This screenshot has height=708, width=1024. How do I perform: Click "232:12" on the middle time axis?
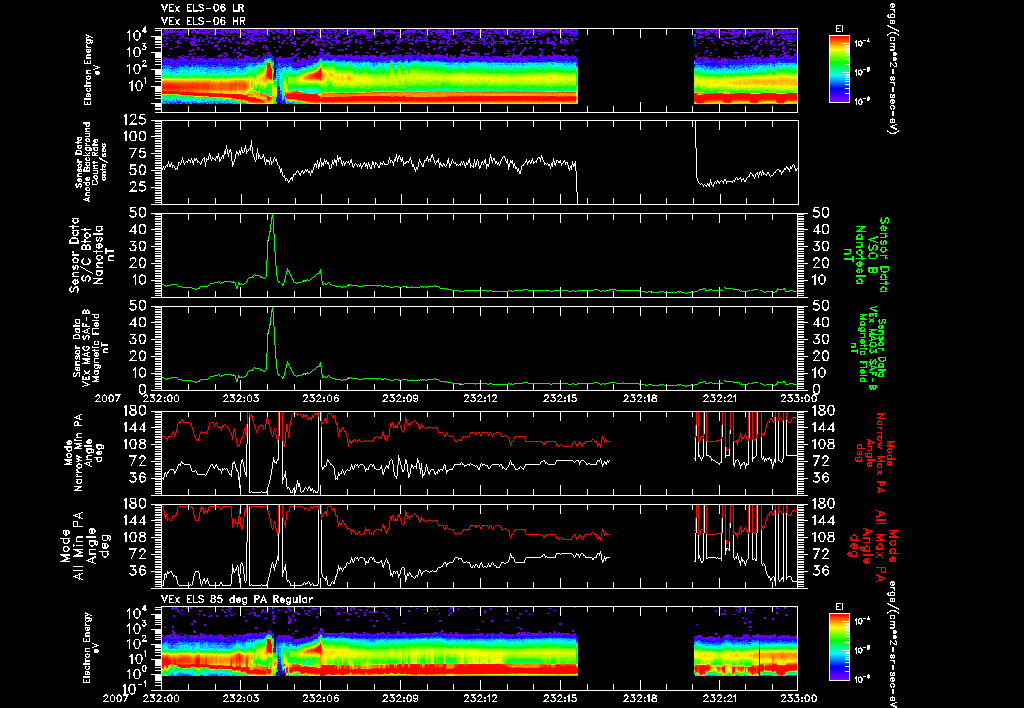pos(481,398)
